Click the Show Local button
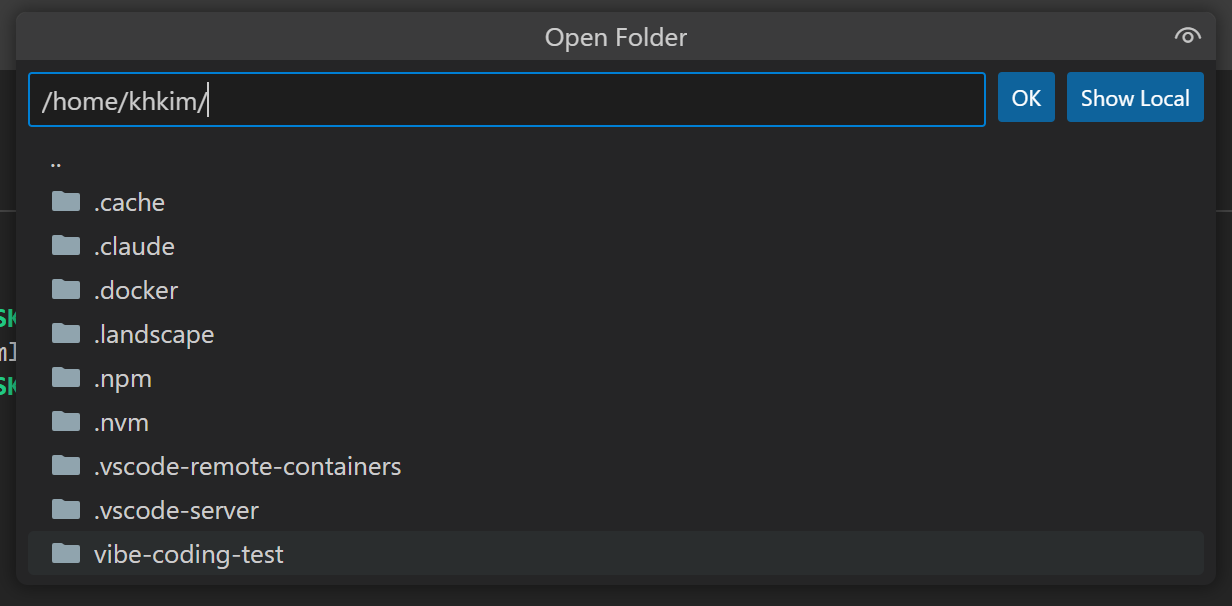 (1135, 98)
